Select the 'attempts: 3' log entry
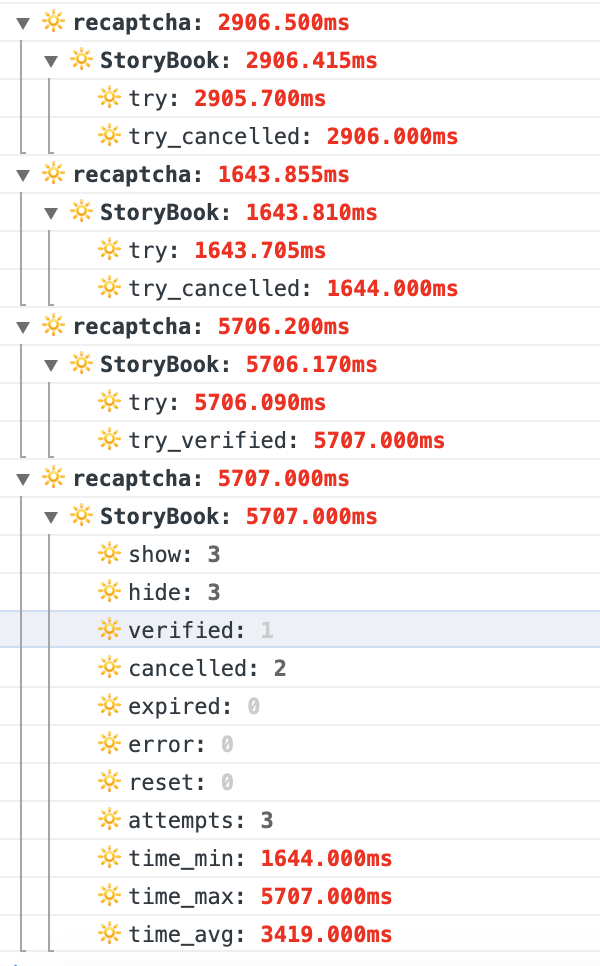Viewport: 600px width, 966px height. [x=300, y=820]
